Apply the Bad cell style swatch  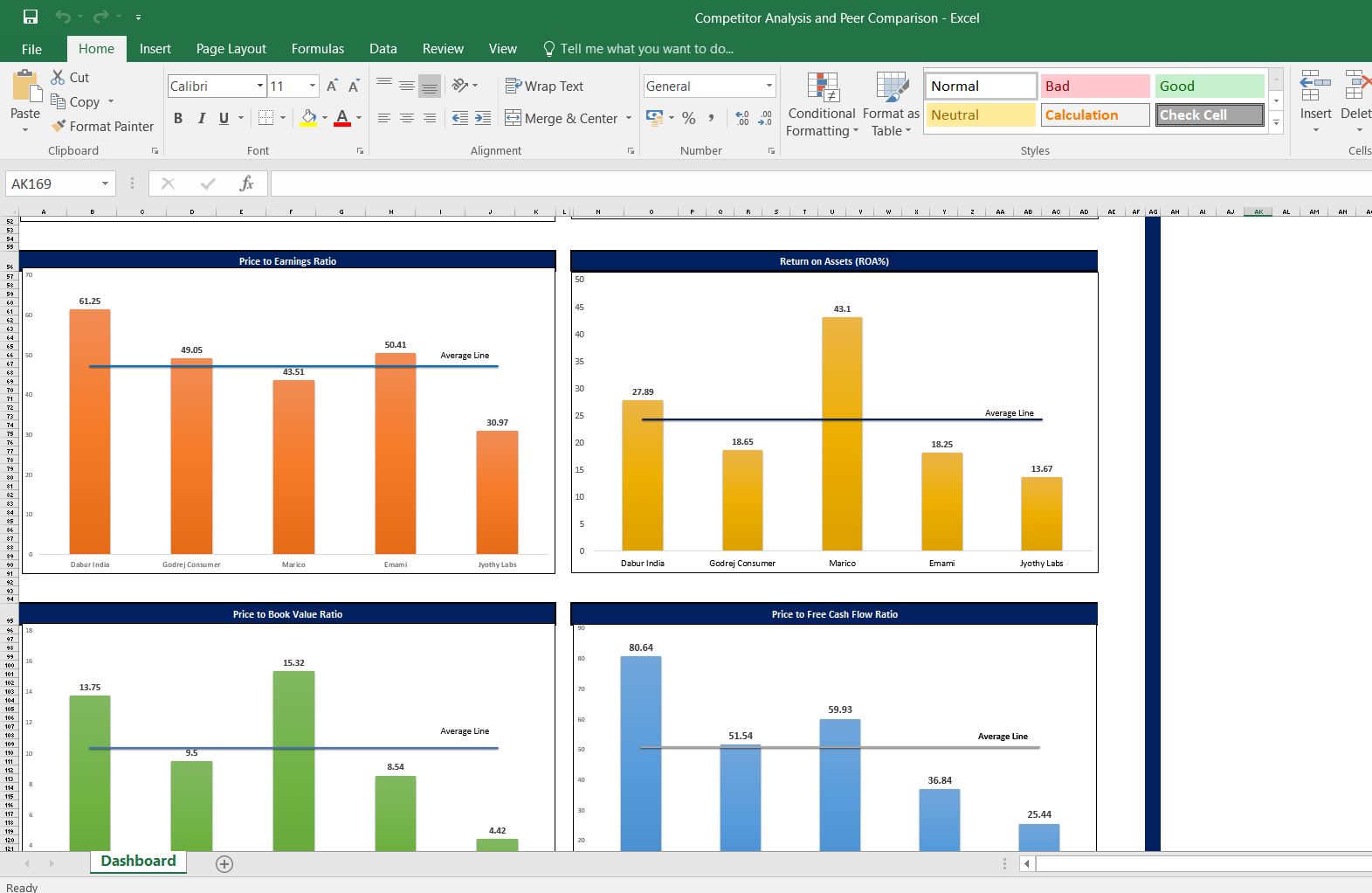tap(1095, 86)
